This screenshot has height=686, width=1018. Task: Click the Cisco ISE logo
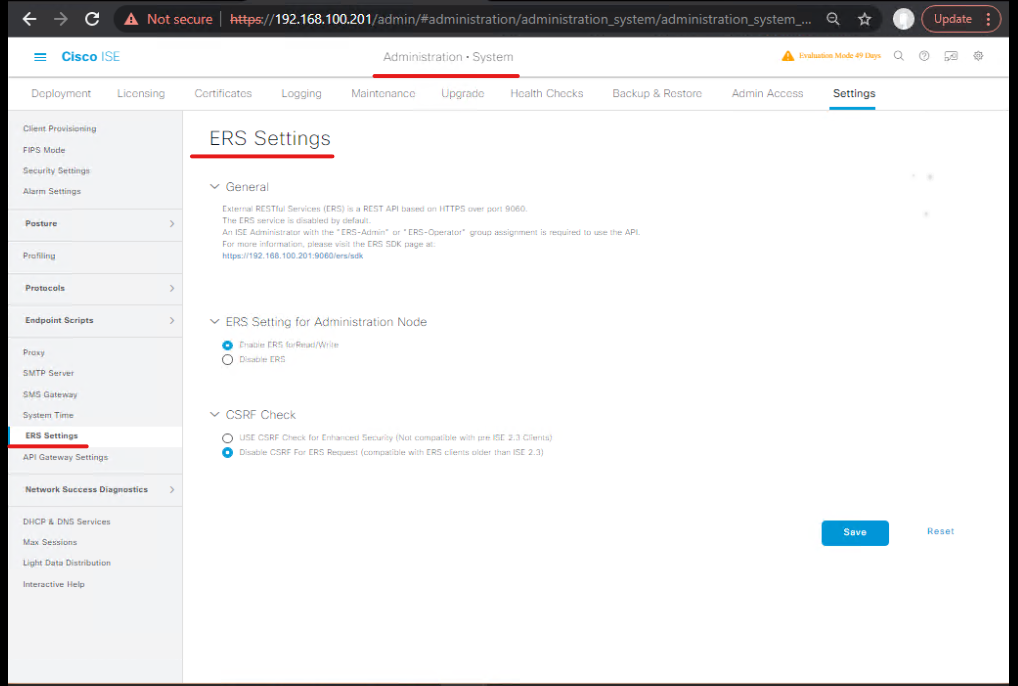[90, 56]
